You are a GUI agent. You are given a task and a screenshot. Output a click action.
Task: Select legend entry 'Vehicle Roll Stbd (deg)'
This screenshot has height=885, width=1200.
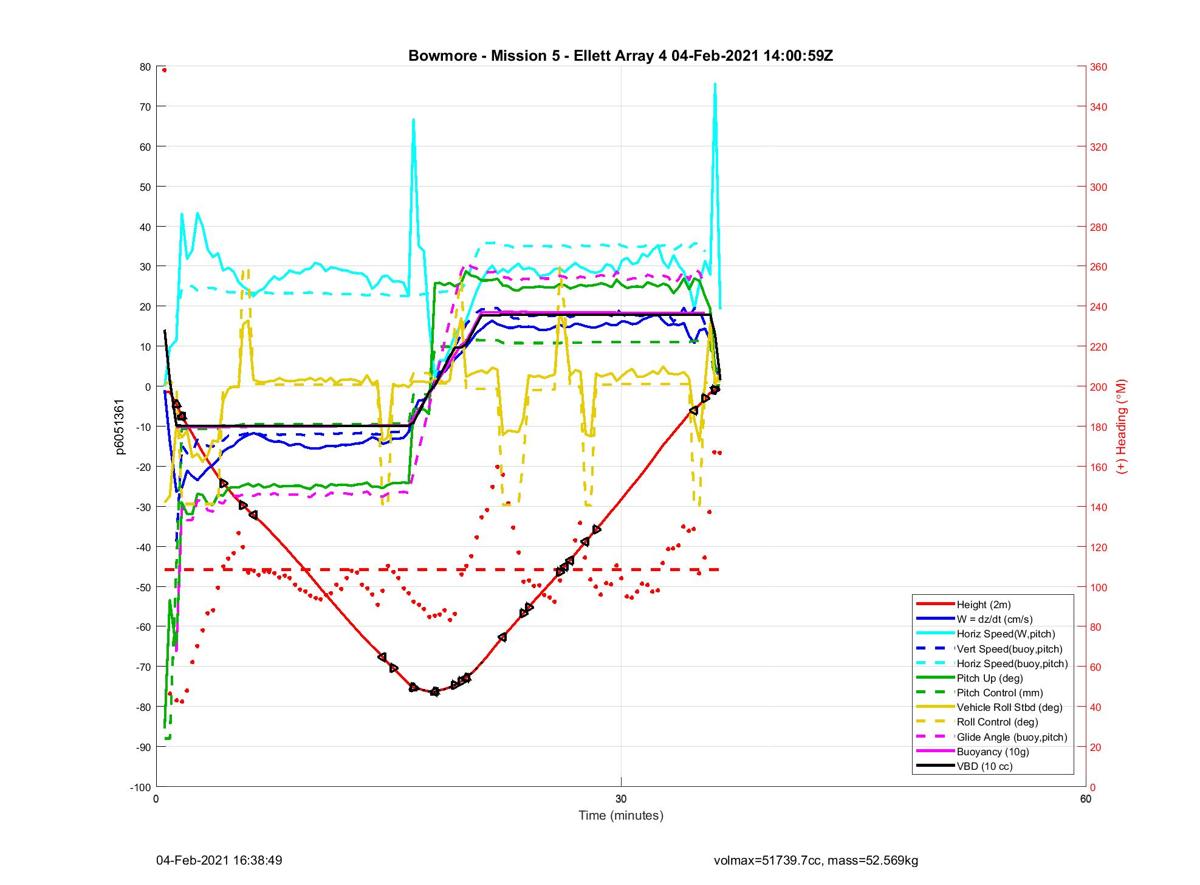click(x=1009, y=707)
